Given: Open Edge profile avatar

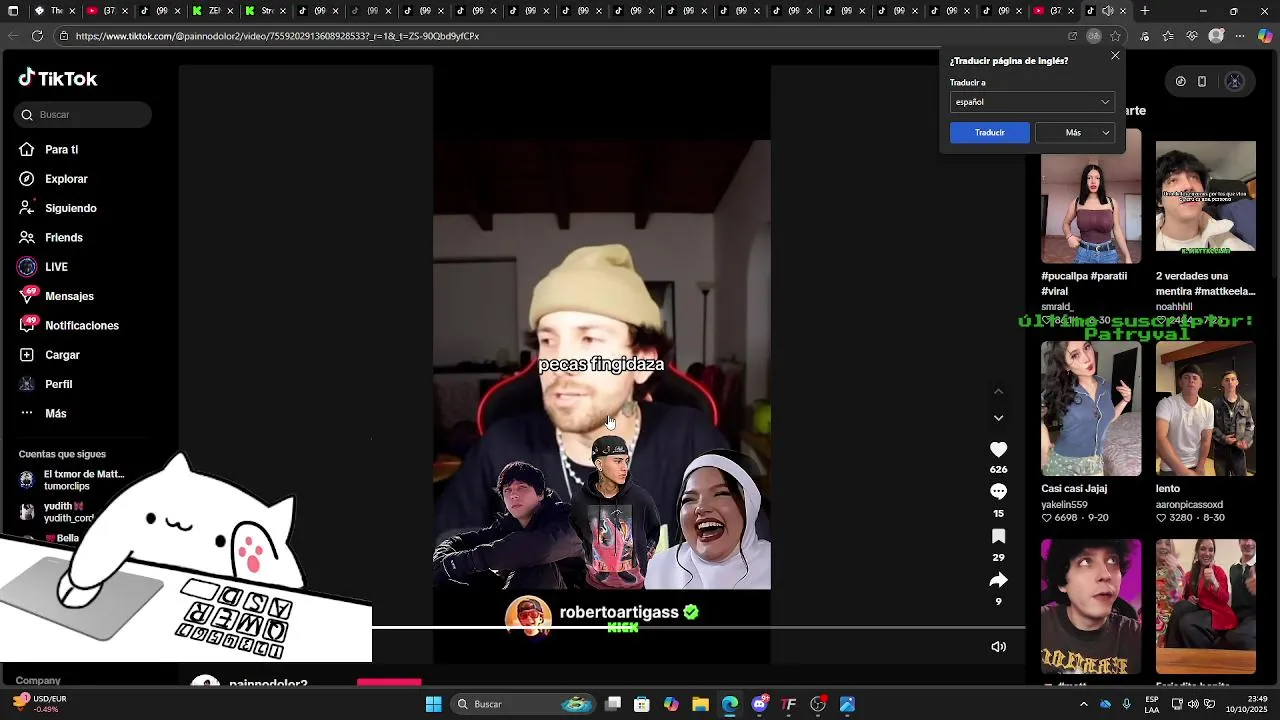Looking at the screenshot, I should pos(1216,36).
